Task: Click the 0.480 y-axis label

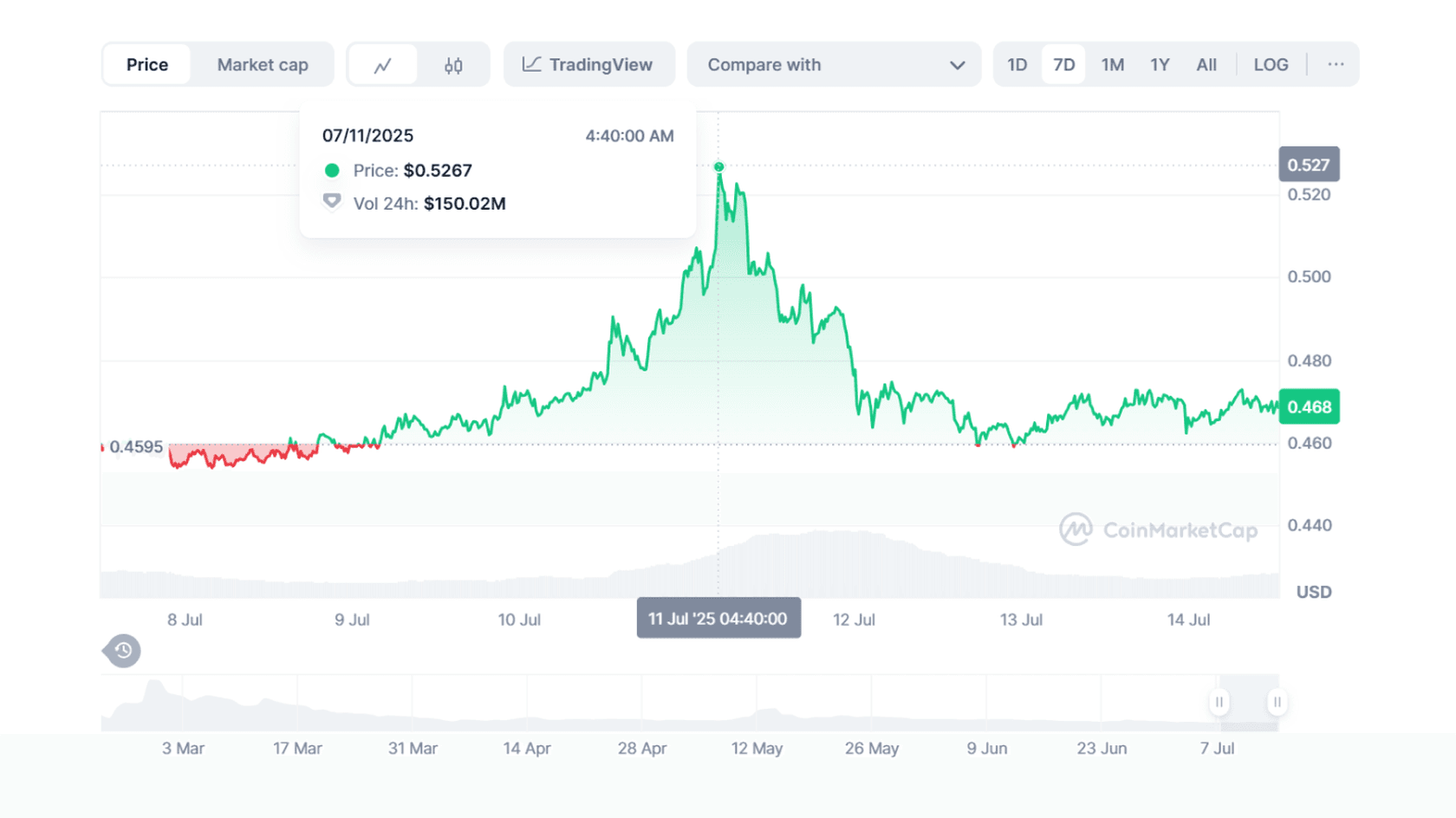Action: (1309, 360)
